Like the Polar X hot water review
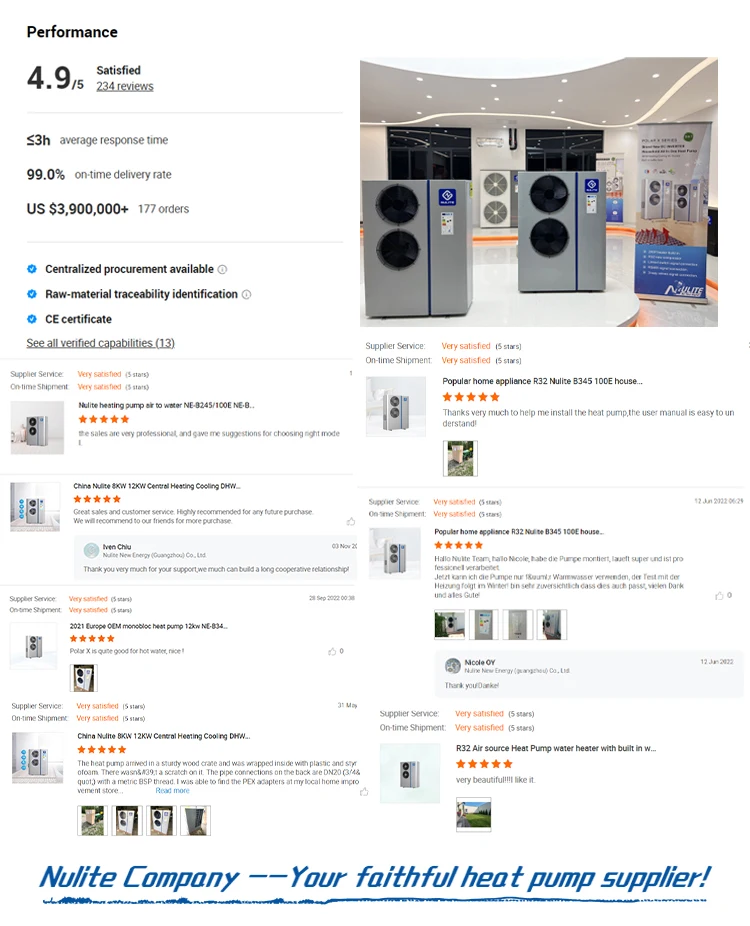The image size is (750, 926). 332,651
